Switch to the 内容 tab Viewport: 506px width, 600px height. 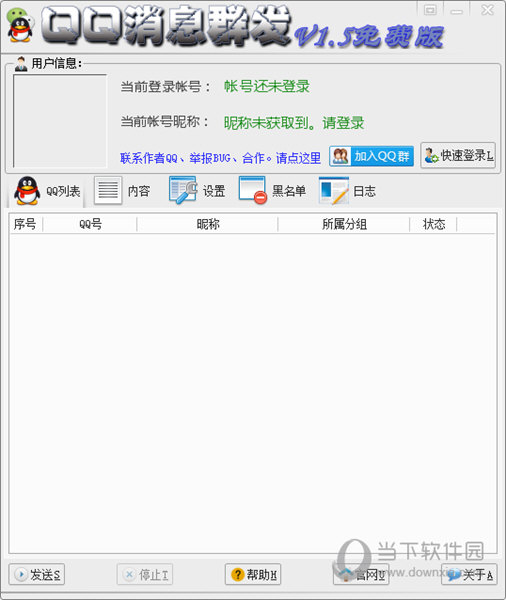122,191
